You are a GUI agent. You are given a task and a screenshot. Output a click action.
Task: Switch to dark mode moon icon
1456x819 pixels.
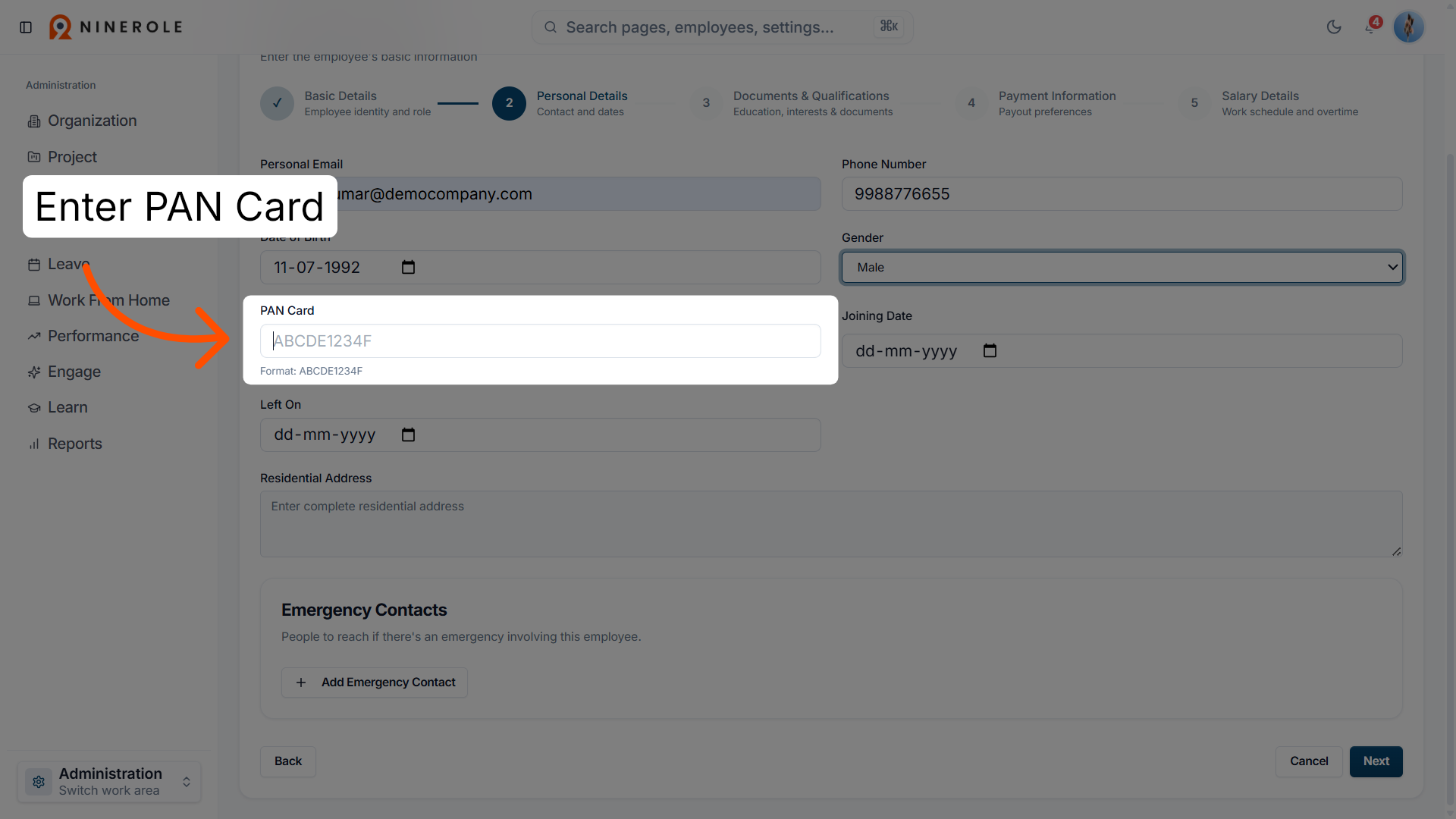click(x=1334, y=27)
